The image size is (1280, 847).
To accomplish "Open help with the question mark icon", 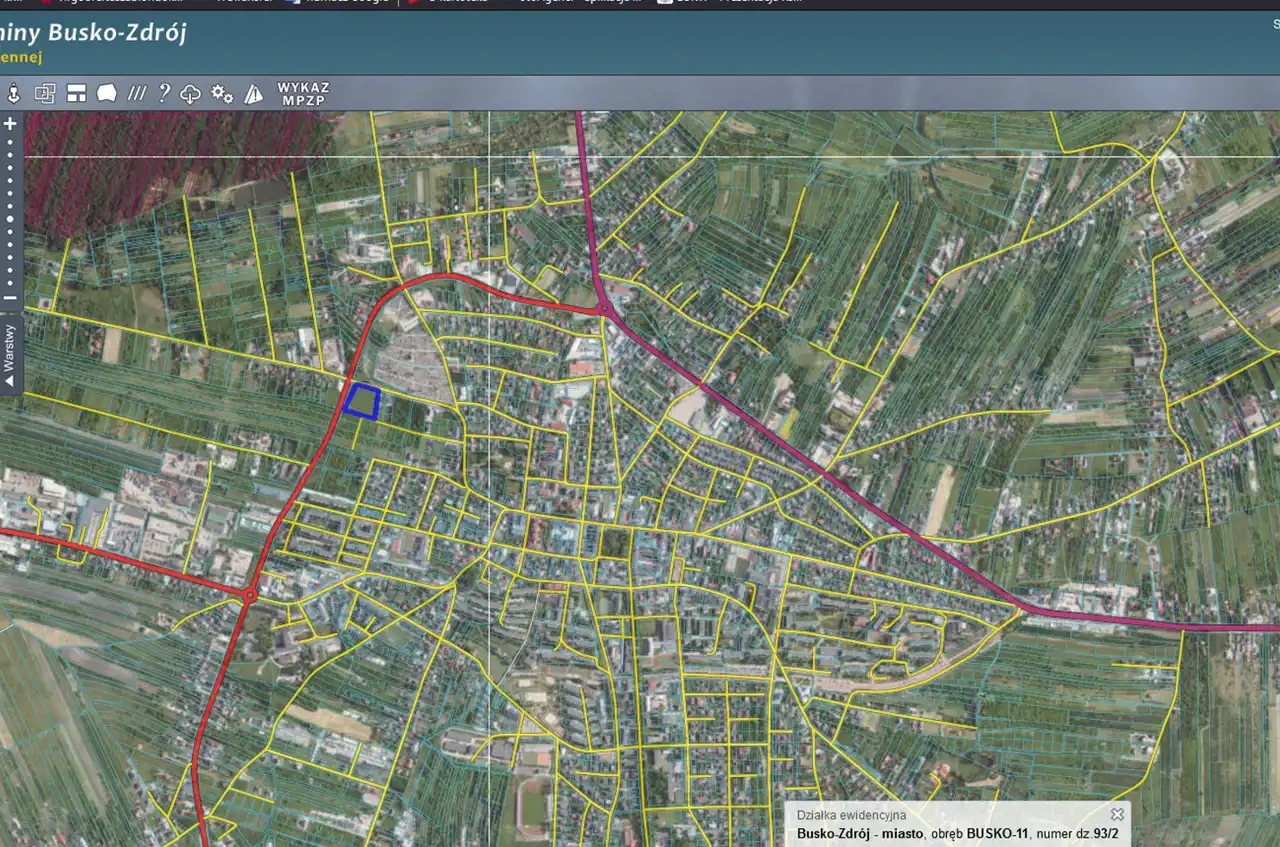I will tap(164, 94).
